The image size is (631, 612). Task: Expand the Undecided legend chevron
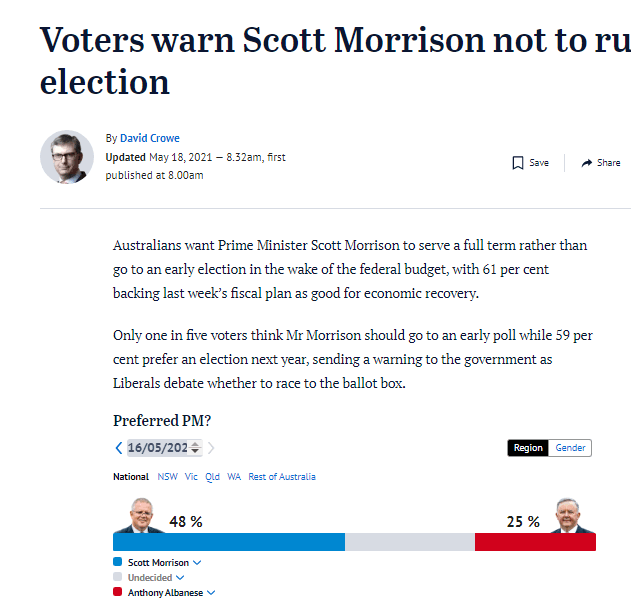(180, 577)
